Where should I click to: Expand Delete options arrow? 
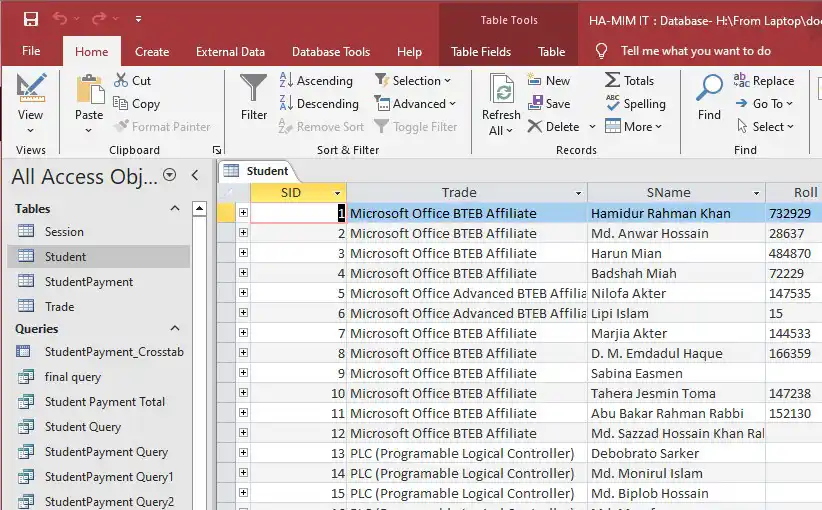(x=592, y=127)
